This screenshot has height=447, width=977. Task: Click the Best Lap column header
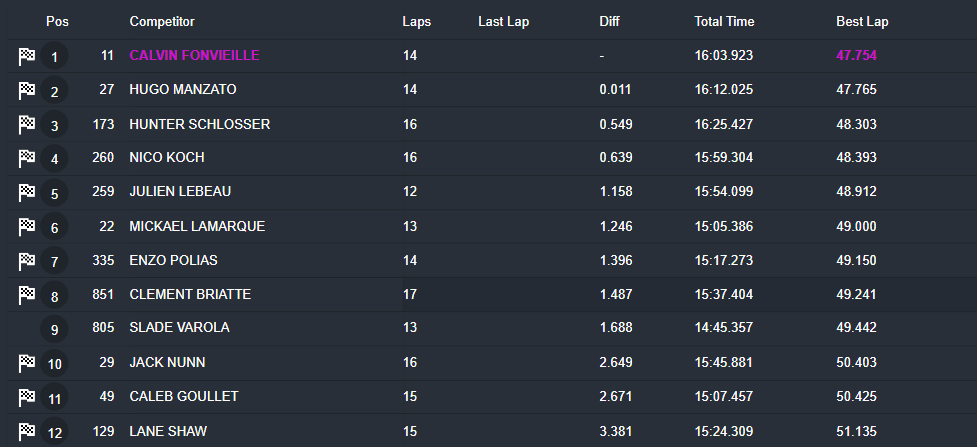tap(862, 21)
